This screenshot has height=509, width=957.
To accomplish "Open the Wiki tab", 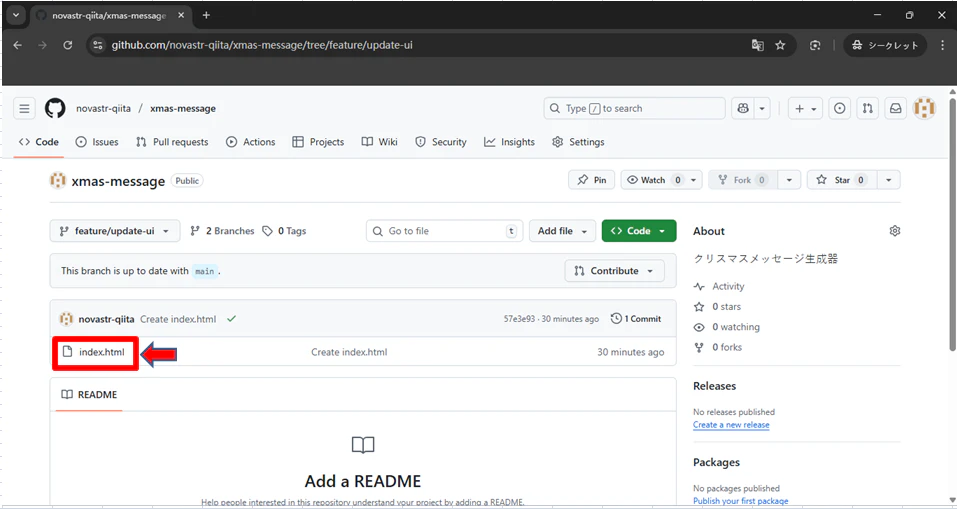I will coord(380,142).
